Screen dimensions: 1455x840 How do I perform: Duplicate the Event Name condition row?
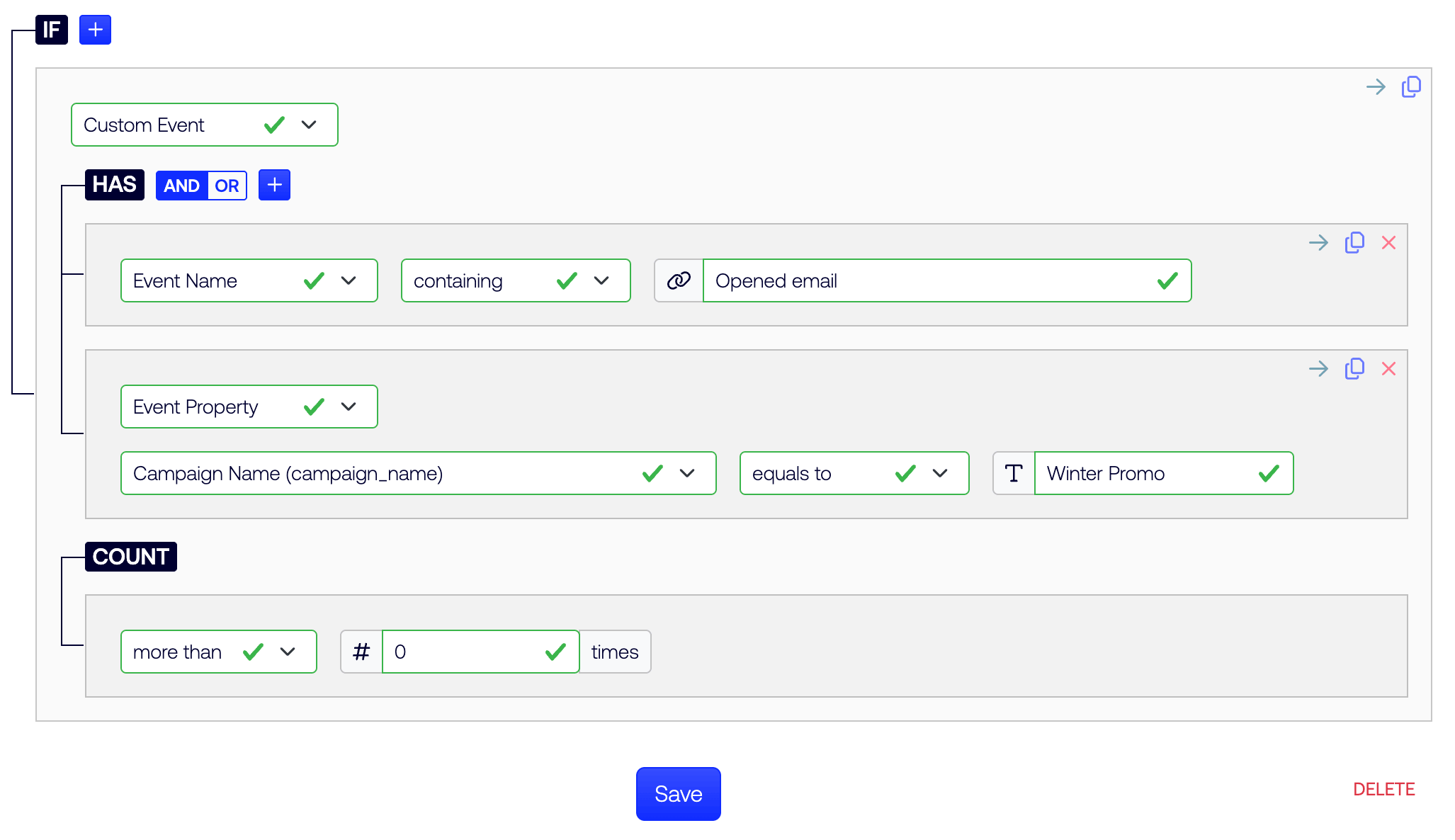pos(1354,243)
